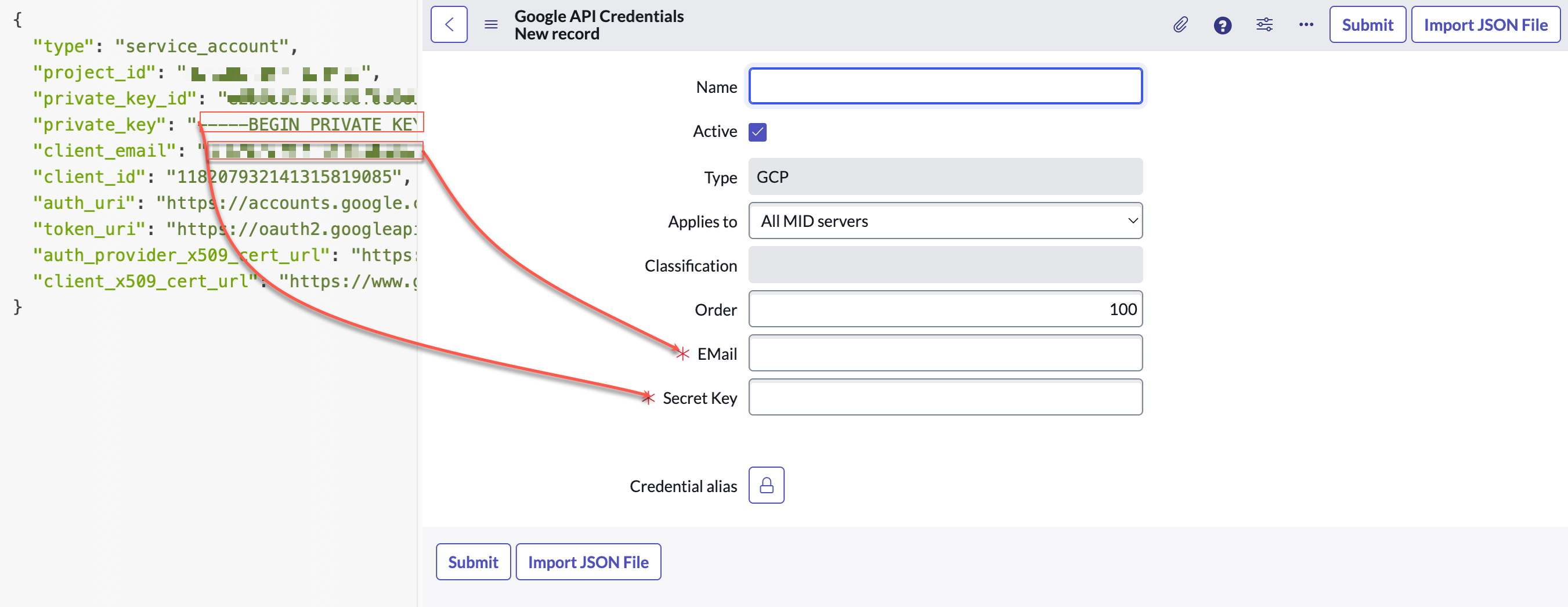
Task: Focus the Name input field
Action: coord(945,86)
